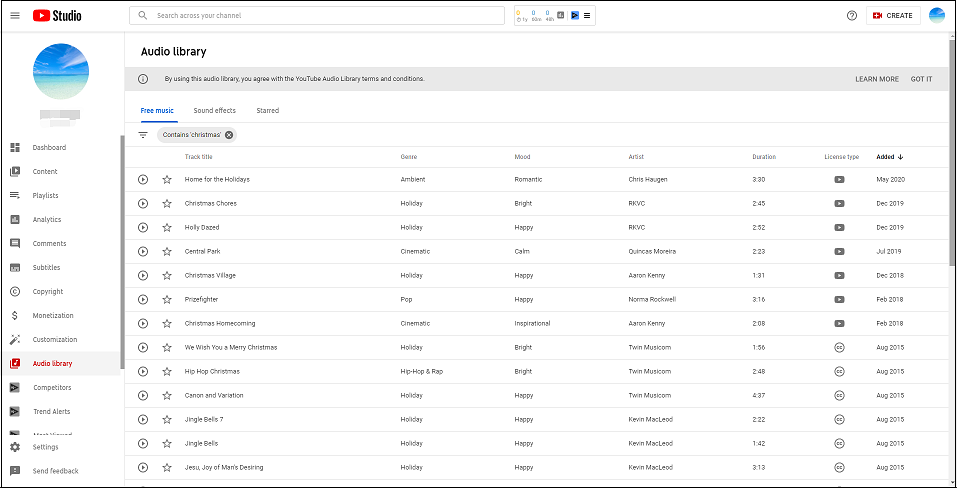This screenshot has width=957, height=488.
Task: Star the Holly Dazed track
Action: (167, 227)
